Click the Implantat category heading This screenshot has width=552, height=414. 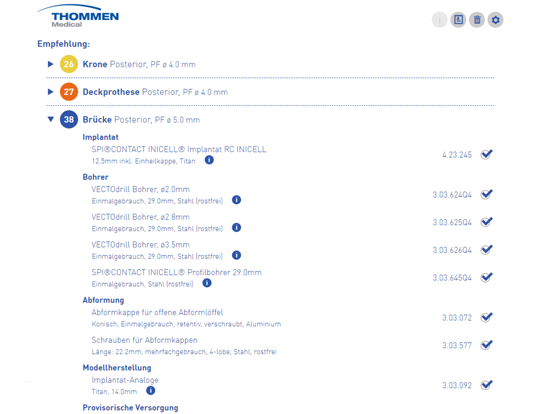(100, 137)
